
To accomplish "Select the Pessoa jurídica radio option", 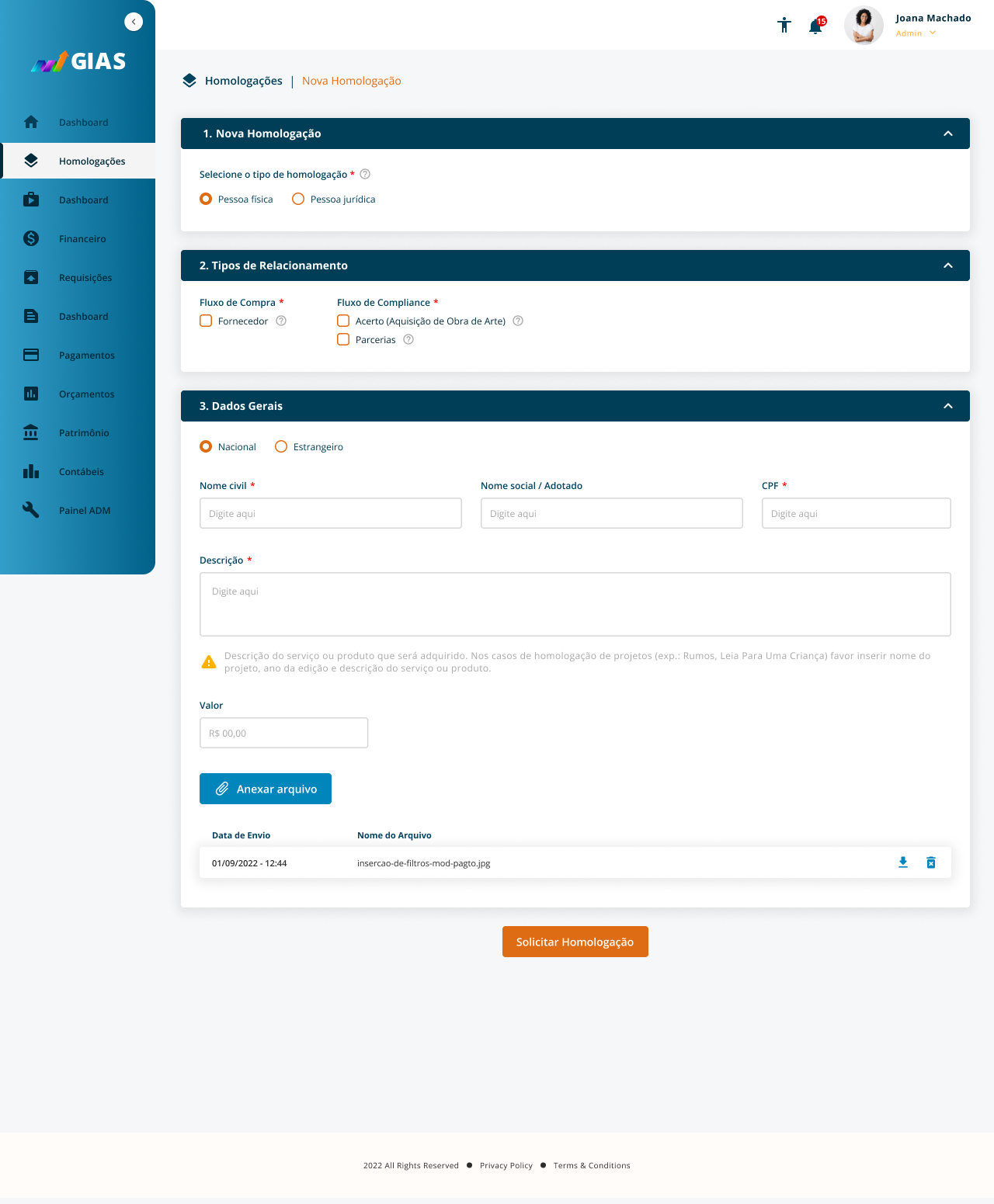I will [x=298, y=199].
